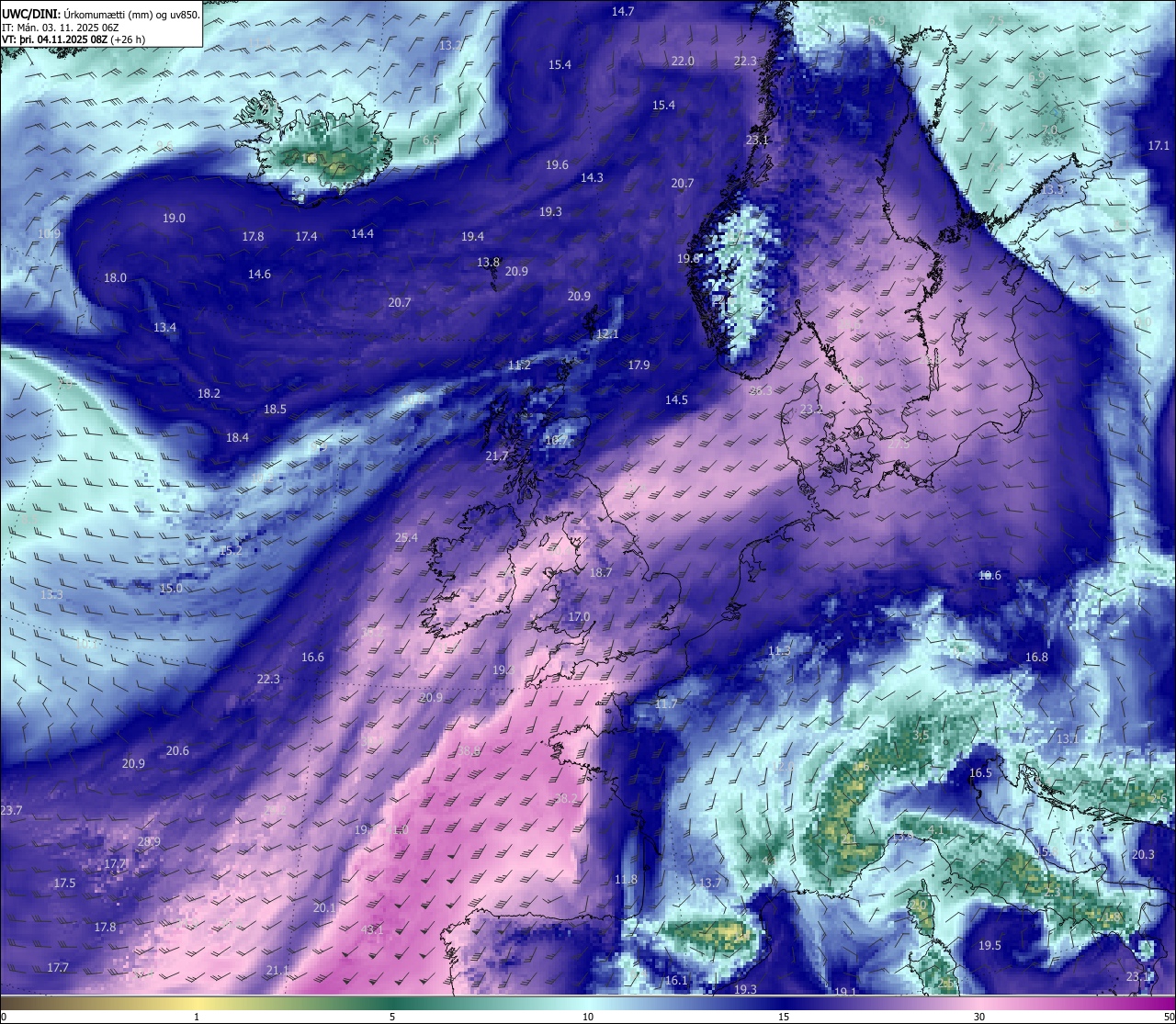Click the 19.0 value south of Iceland
Viewport: 1176px width, 1024px height.
[174, 219]
